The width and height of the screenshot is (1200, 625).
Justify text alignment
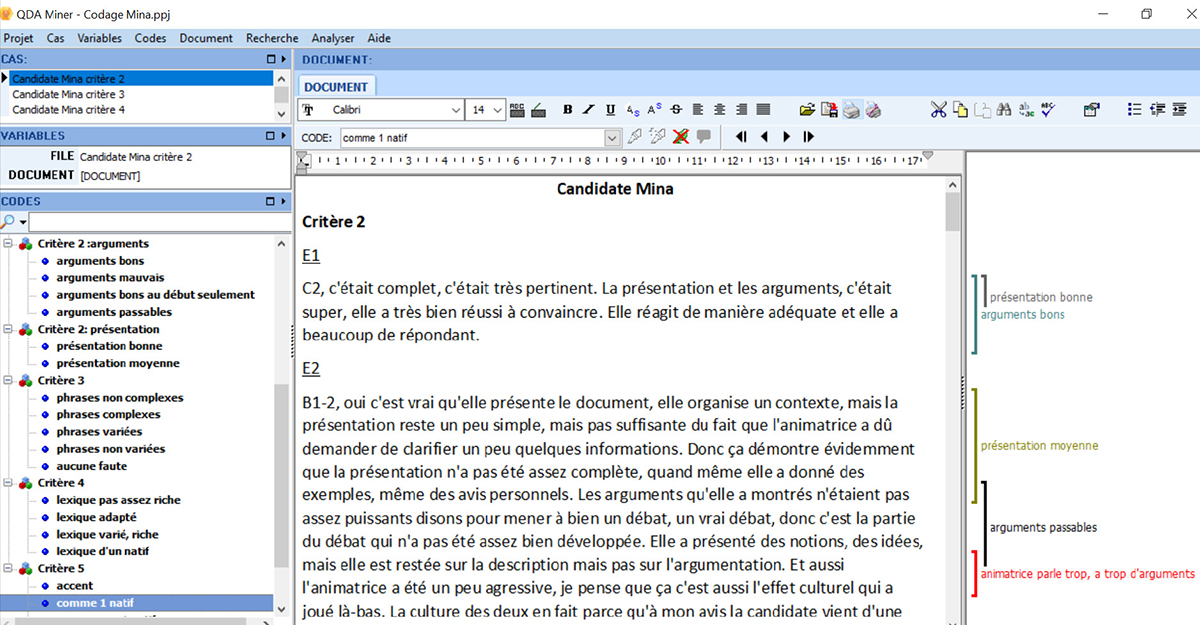pyautogui.click(x=764, y=110)
